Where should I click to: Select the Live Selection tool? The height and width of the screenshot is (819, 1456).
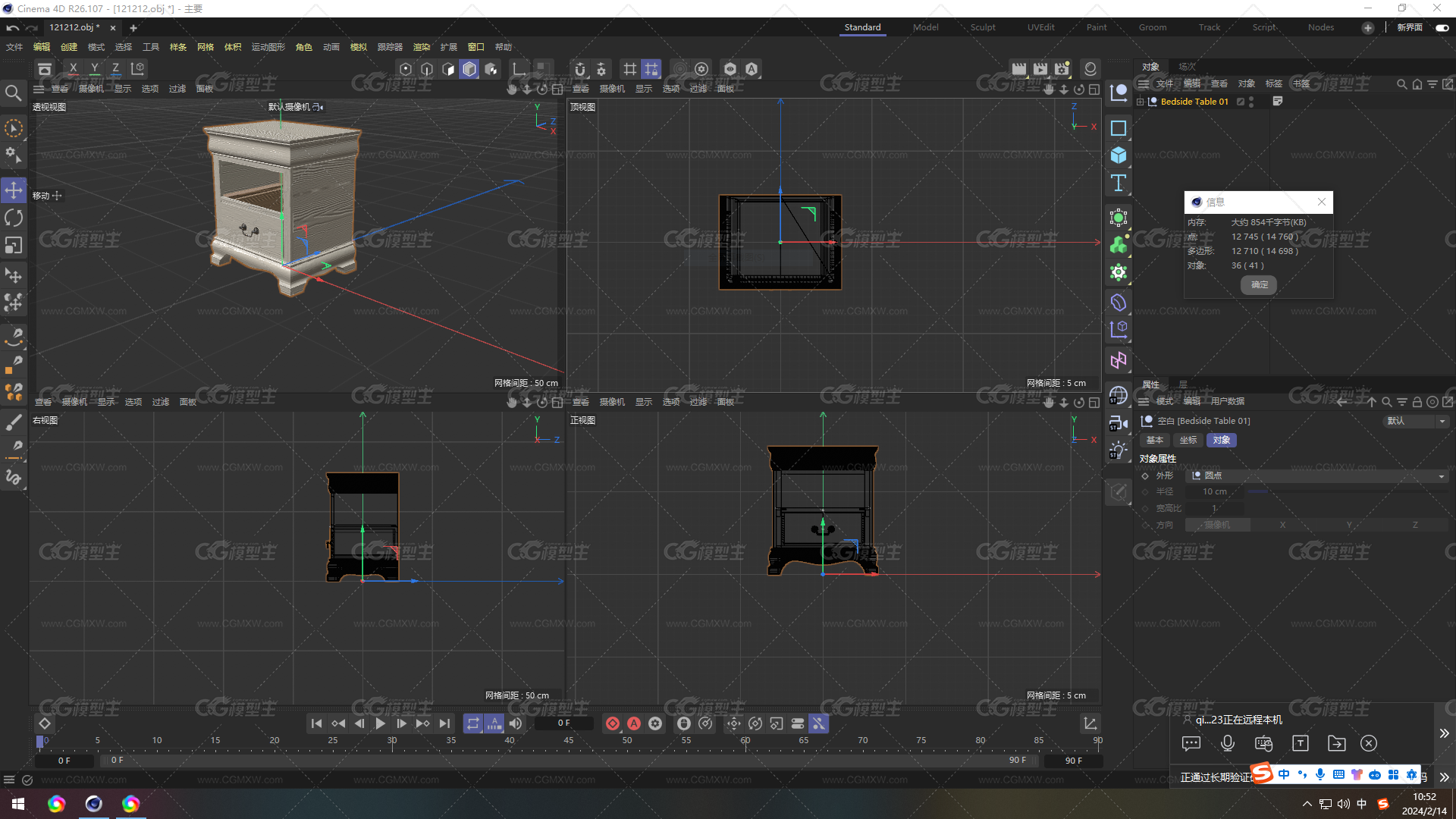pyautogui.click(x=14, y=128)
